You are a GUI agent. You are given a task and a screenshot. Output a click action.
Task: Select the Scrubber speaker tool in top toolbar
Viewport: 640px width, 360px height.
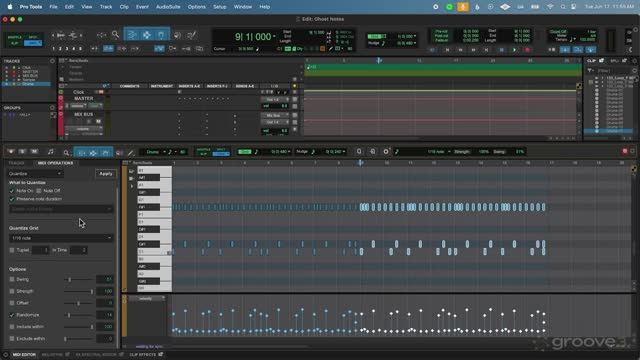(x=177, y=36)
